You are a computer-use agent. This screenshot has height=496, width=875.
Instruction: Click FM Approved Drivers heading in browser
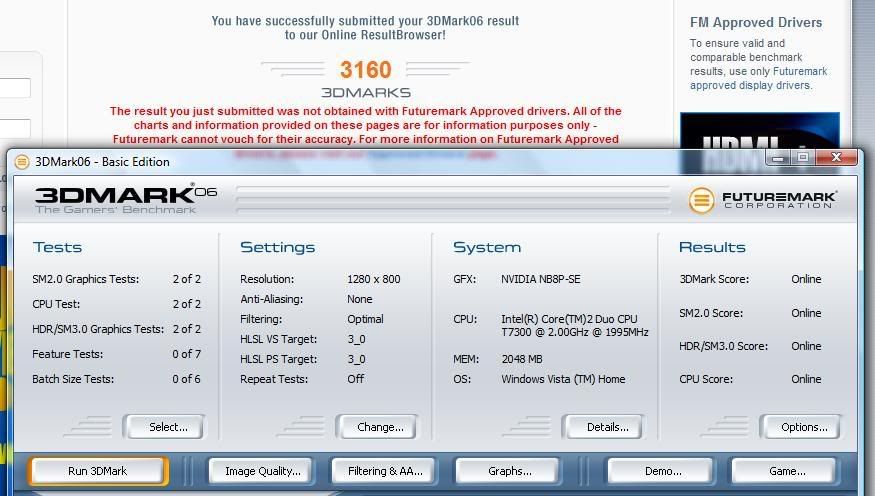(x=756, y=22)
